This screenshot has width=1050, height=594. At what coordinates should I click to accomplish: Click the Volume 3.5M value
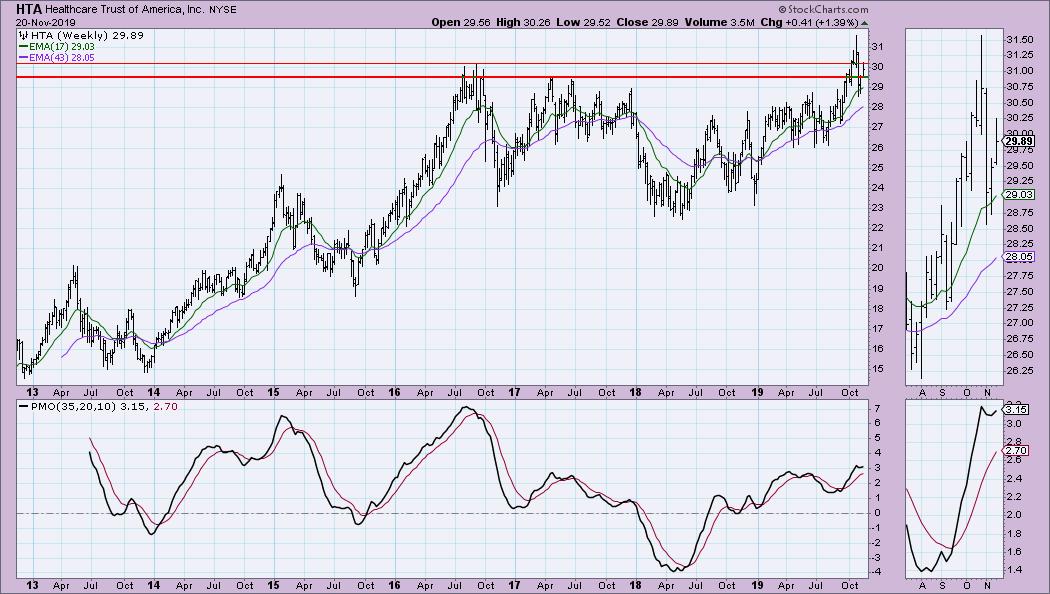coord(719,22)
